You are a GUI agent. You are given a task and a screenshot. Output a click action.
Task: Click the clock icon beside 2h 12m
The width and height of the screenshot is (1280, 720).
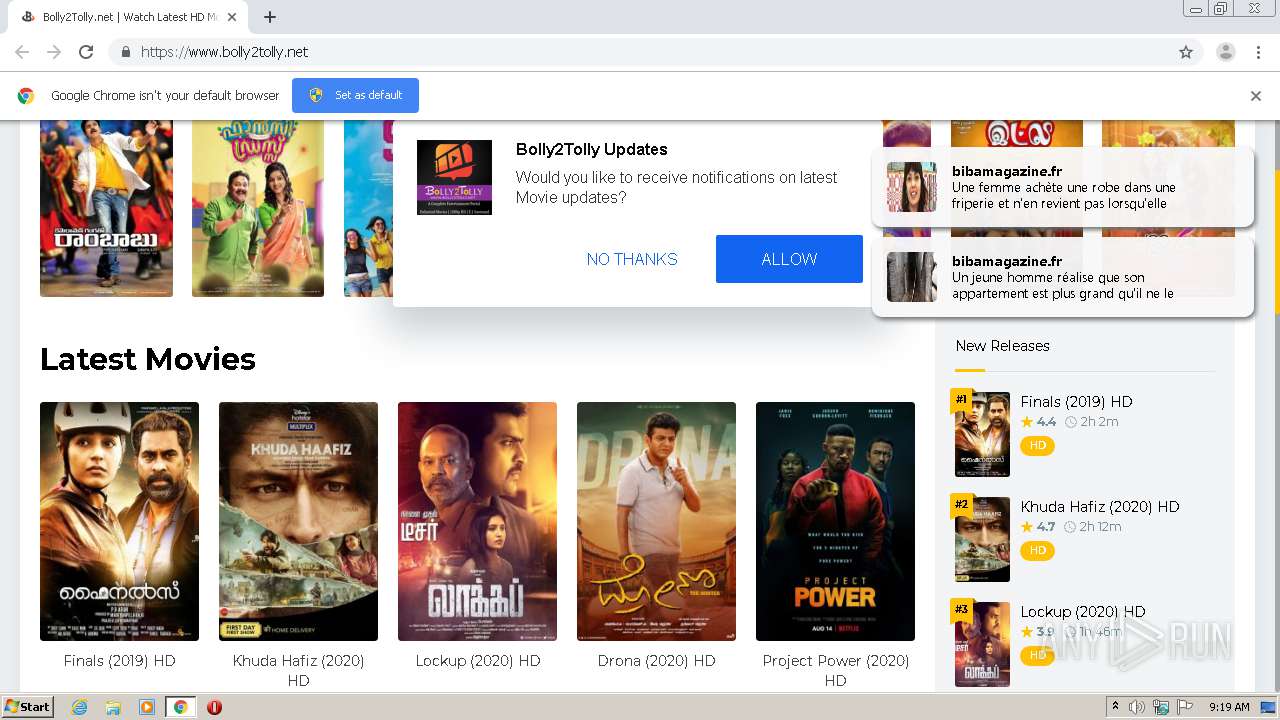[1070, 528]
